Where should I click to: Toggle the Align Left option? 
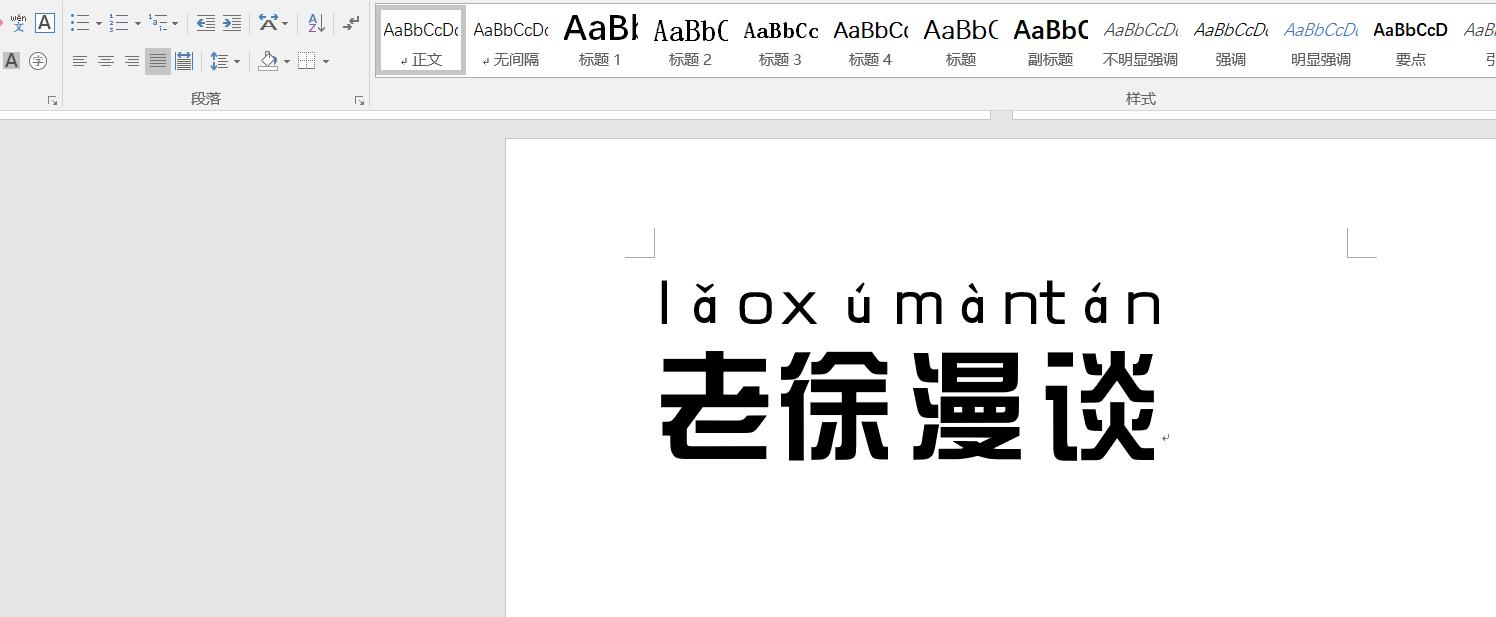coord(79,61)
